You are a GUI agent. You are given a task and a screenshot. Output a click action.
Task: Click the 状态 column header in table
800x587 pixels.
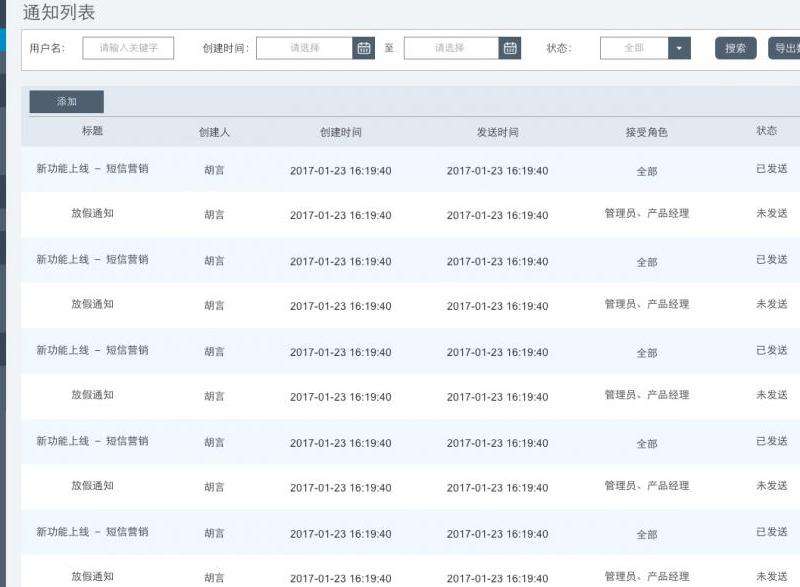(x=767, y=131)
